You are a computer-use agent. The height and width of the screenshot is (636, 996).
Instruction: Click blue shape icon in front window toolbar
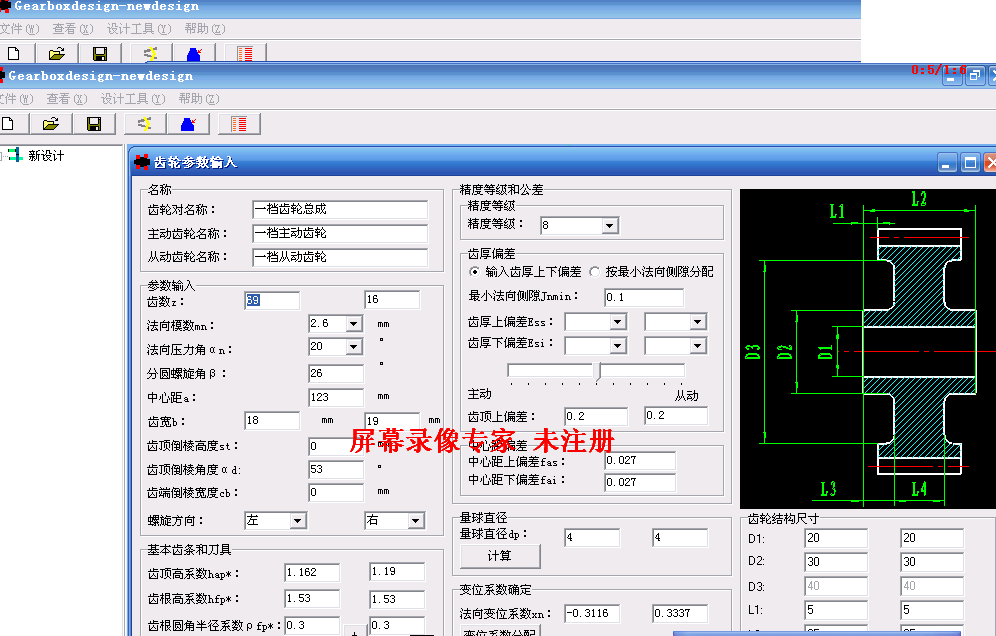tap(188, 123)
